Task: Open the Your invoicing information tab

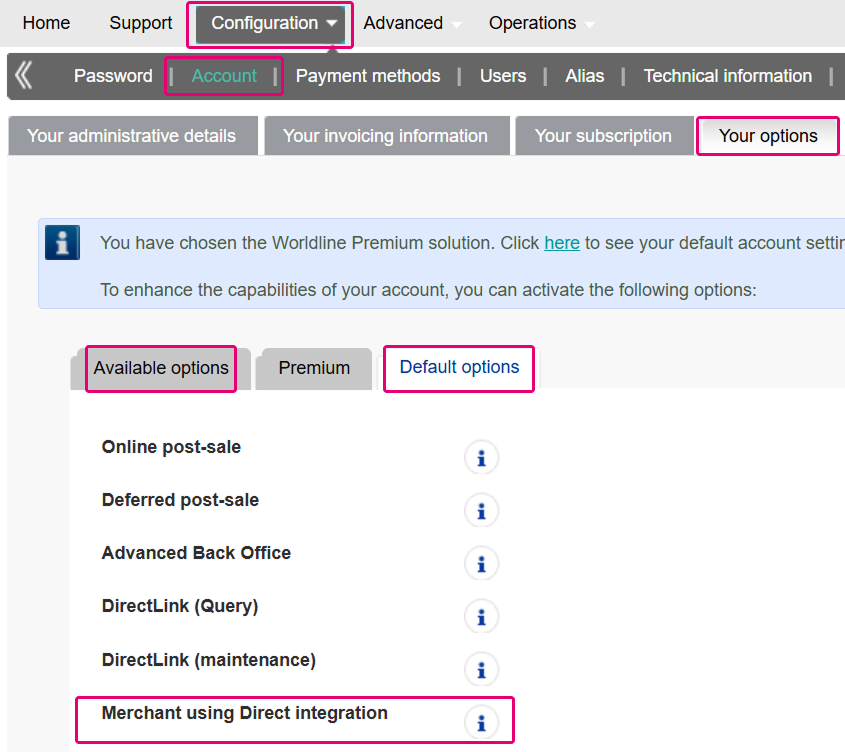Action: (x=385, y=136)
